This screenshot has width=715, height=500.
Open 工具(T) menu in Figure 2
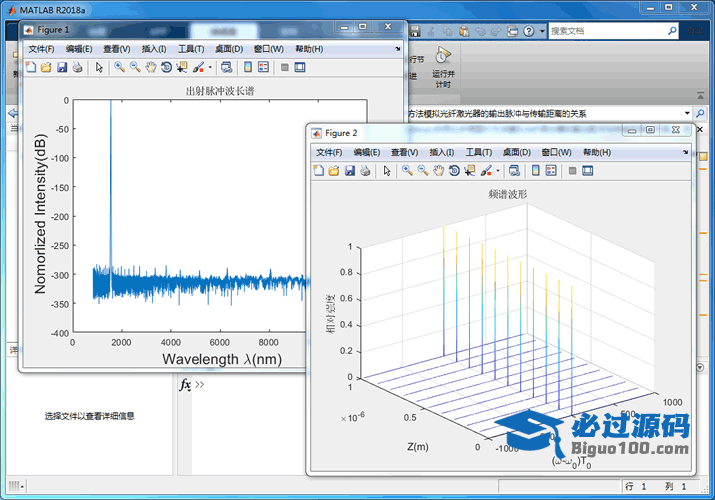click(x=479, y=152)
